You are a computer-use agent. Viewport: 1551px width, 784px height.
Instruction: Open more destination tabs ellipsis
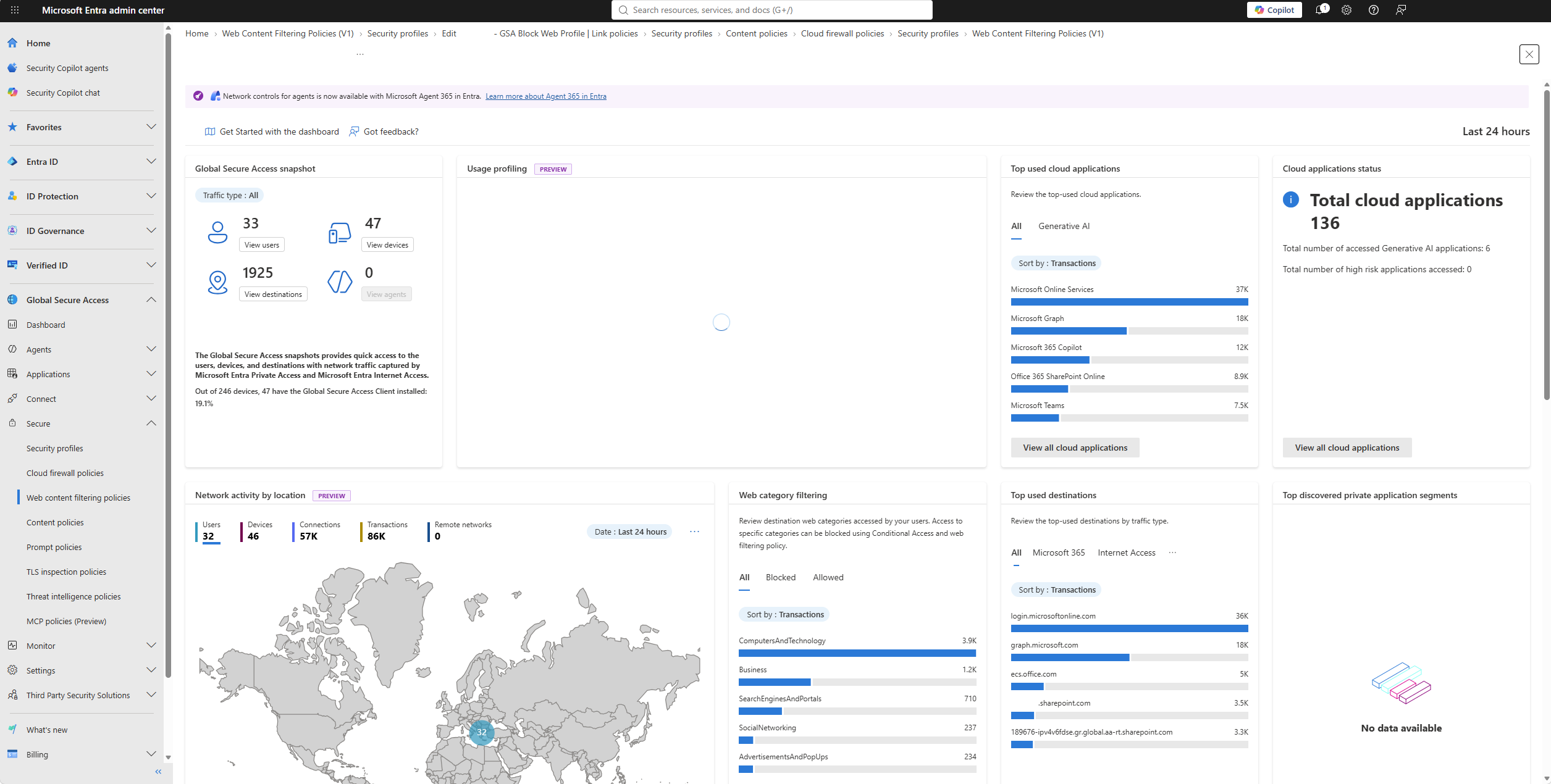point(1172,553)
